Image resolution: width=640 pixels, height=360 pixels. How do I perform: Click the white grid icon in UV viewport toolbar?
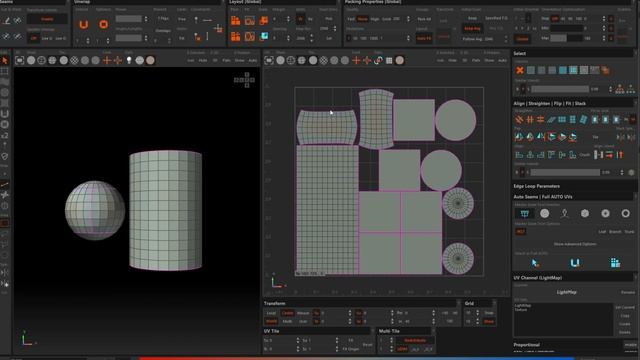click(x=389, y=60)
